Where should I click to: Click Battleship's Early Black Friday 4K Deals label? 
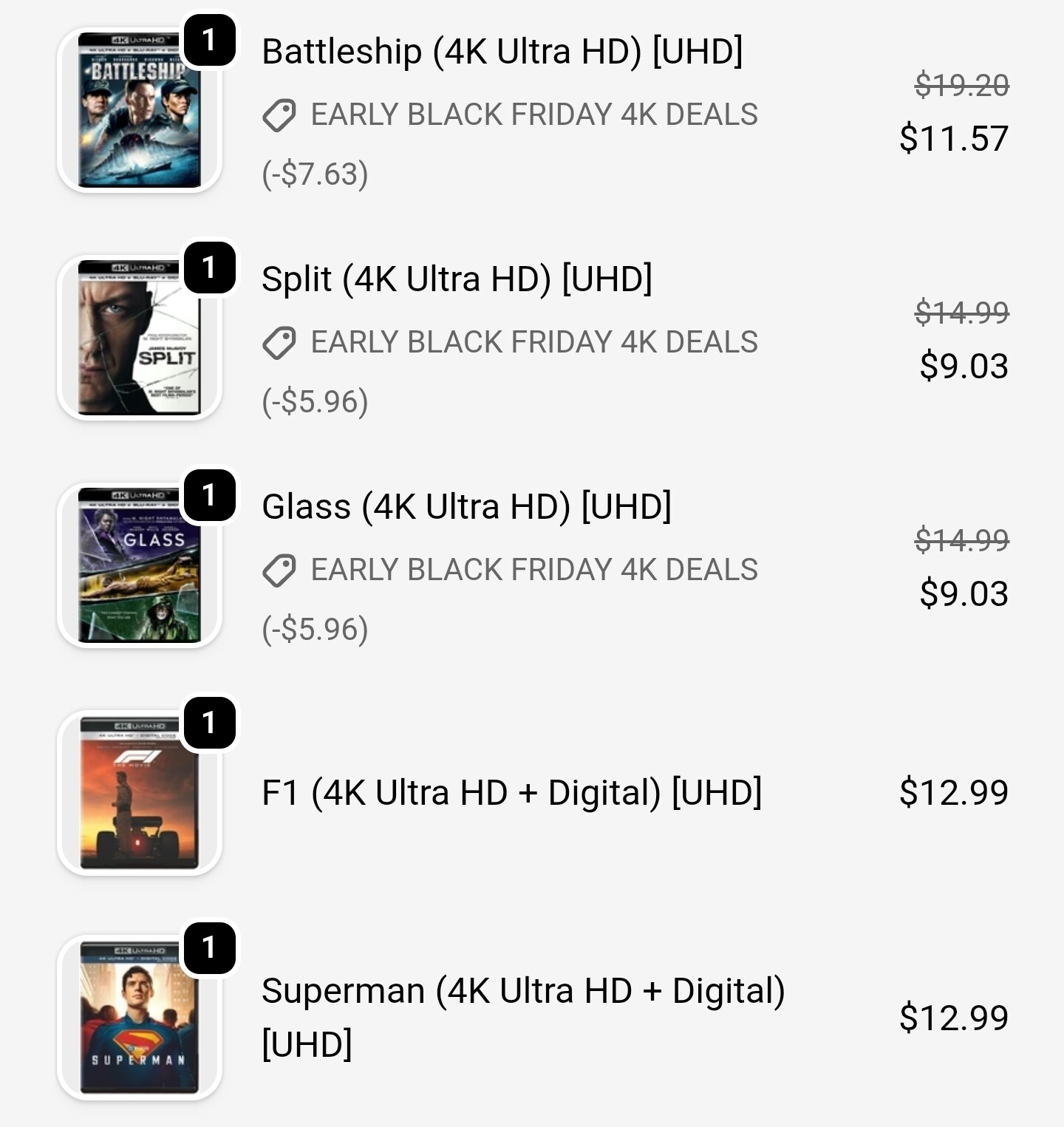click(x=534, y=115)
